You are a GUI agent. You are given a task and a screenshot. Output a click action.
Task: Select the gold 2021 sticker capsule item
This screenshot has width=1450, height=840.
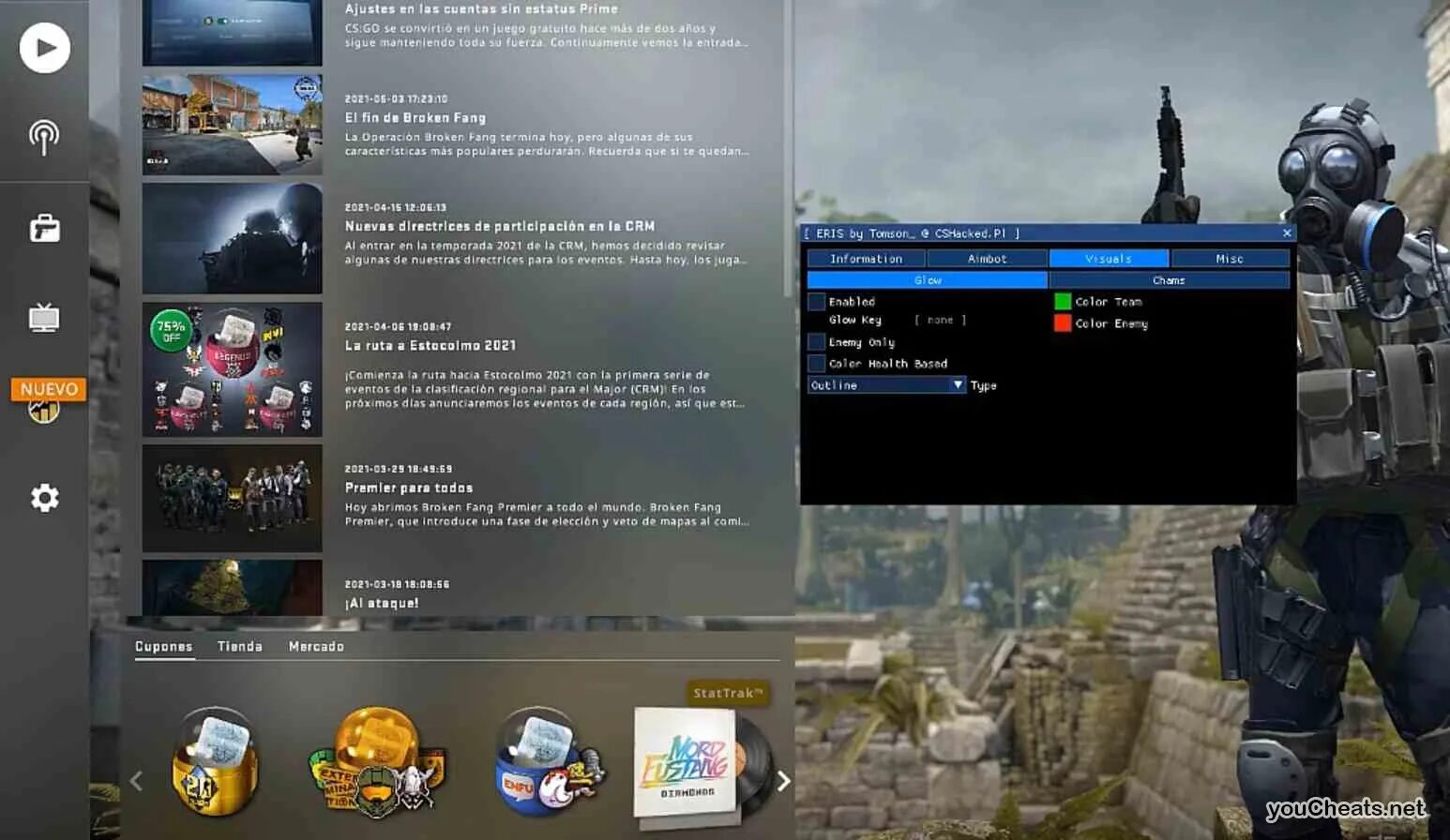click(214, 762)
